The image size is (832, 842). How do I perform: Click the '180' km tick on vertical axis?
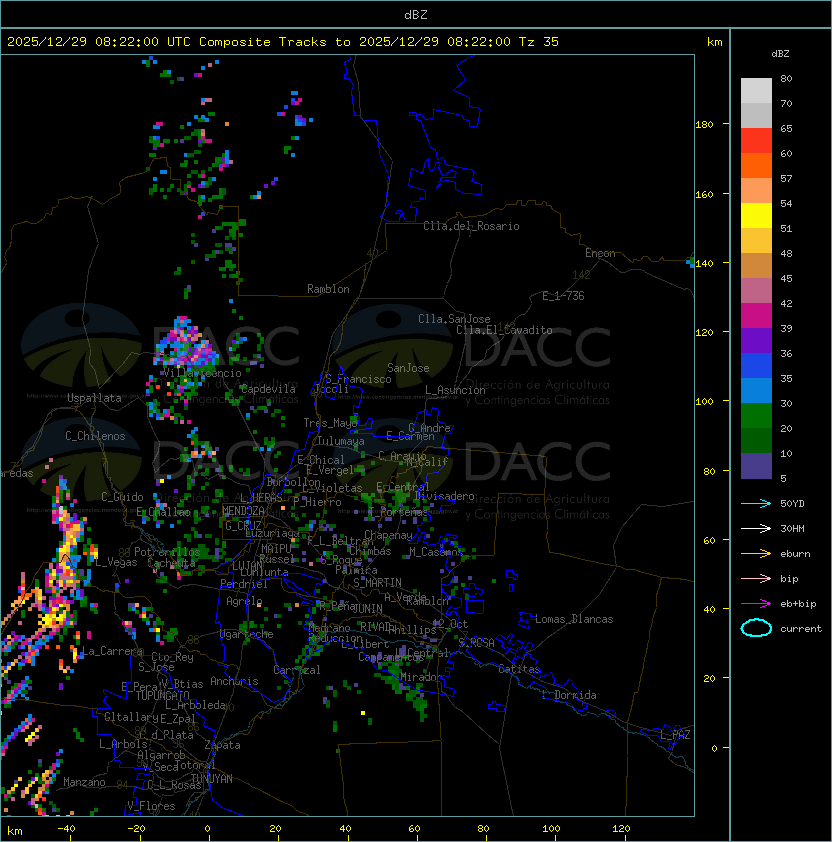coord(704,124)
